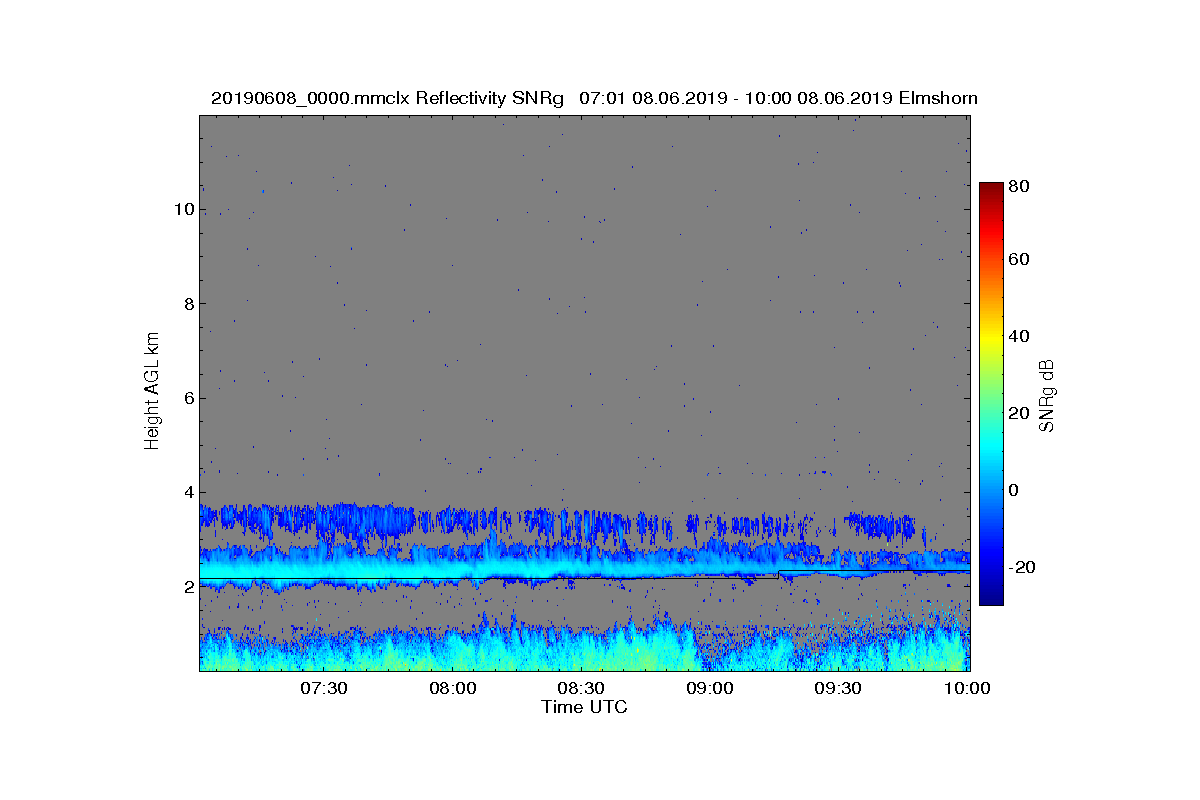The height and width of the screenshot is (800, 1200).
Task: Click the height tick label 6
Action: (x=187, y=398)
